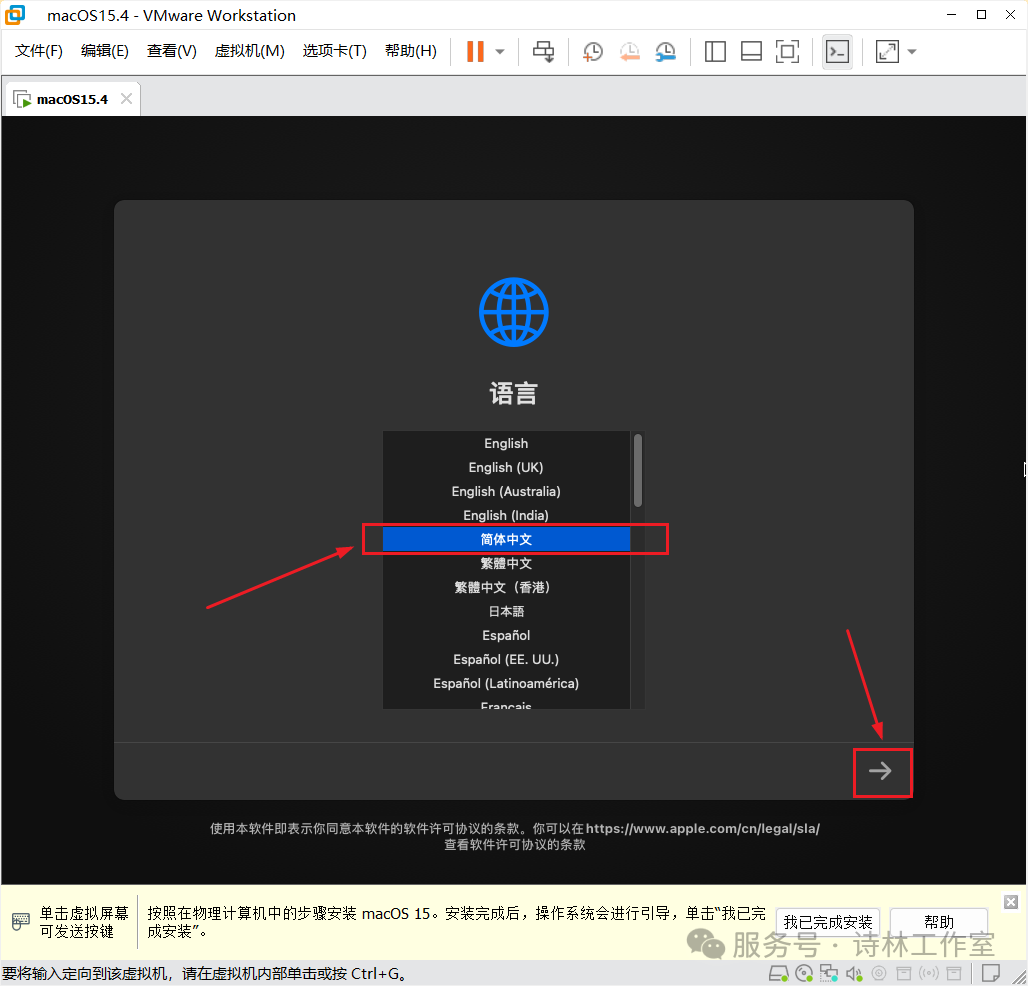Click the blue globe language icon

513,312
